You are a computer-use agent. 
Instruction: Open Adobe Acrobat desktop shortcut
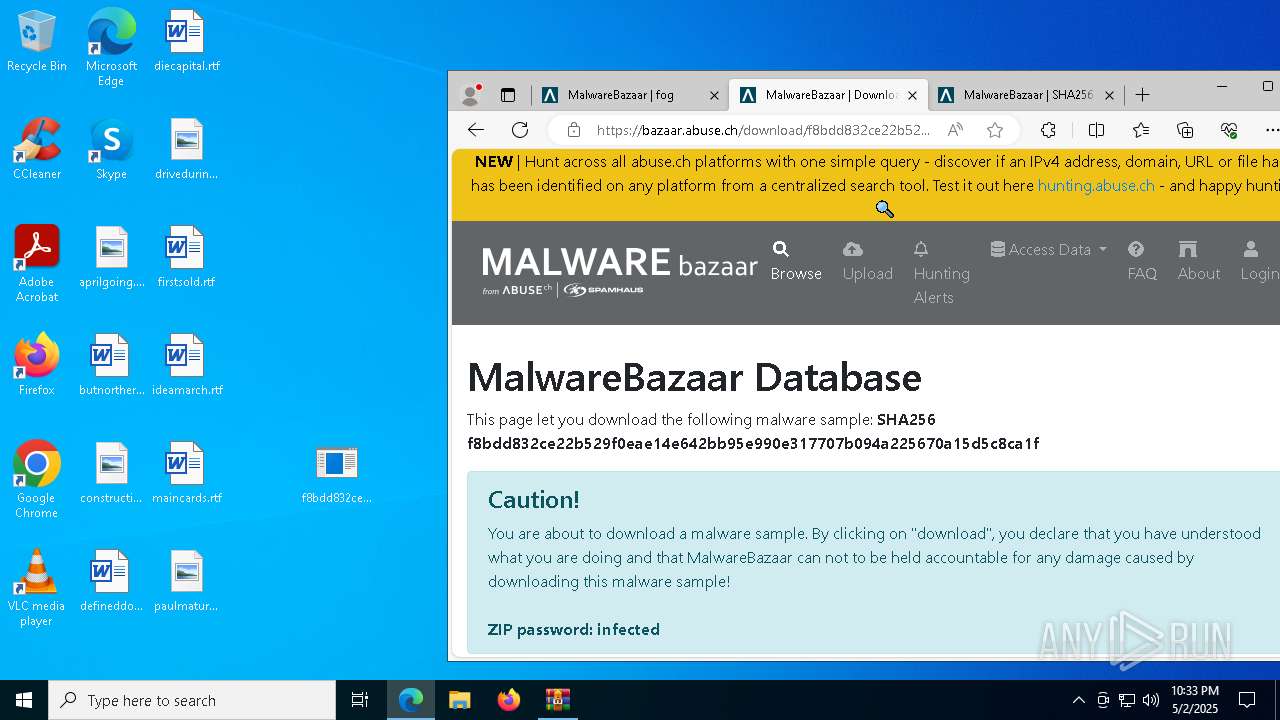point(36,264)
